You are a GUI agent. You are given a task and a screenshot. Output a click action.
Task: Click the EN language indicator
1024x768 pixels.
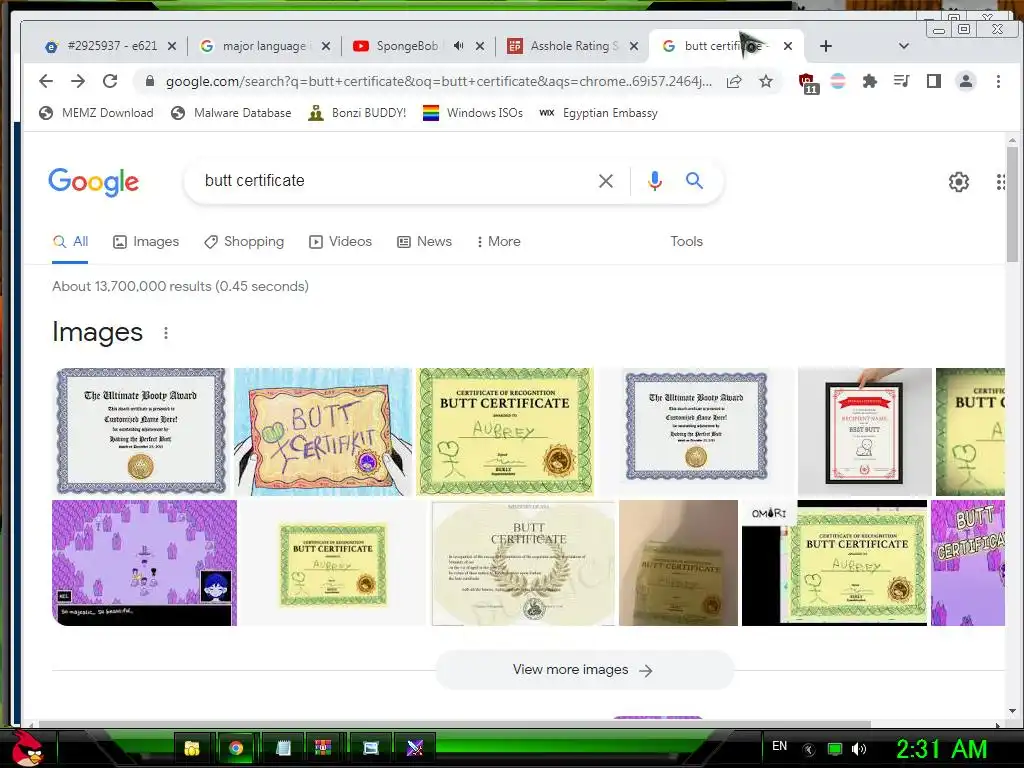pyautogui.click(x=779, y=746)
